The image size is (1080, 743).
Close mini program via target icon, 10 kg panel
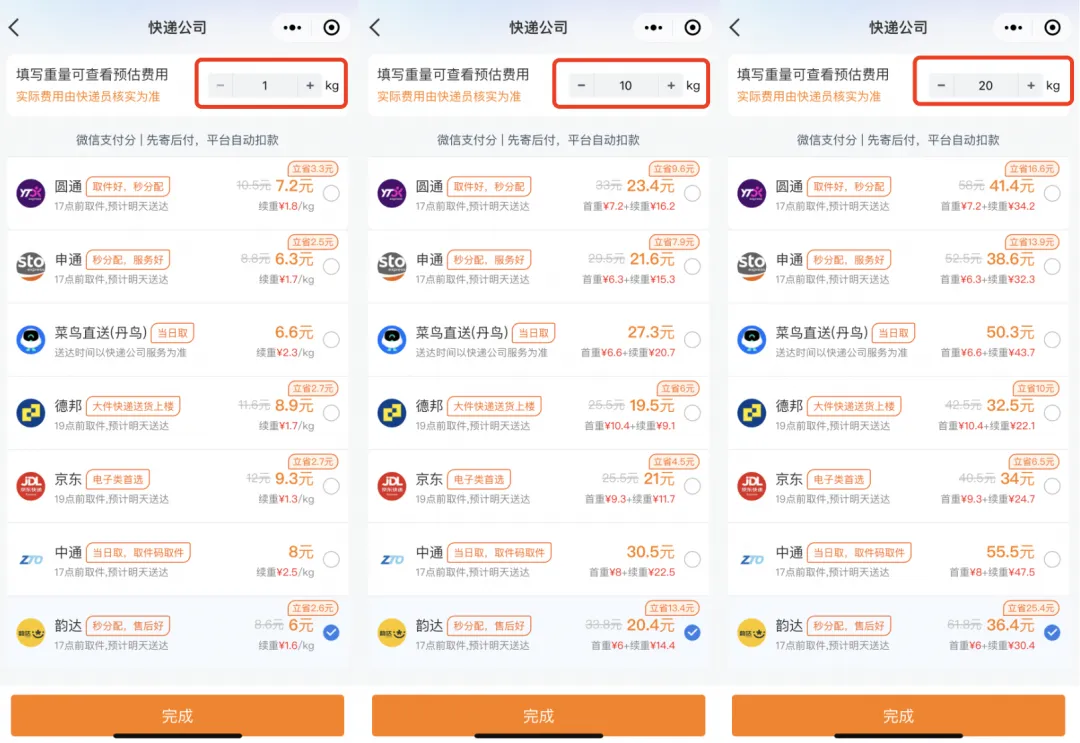click(x=692, y=28)
